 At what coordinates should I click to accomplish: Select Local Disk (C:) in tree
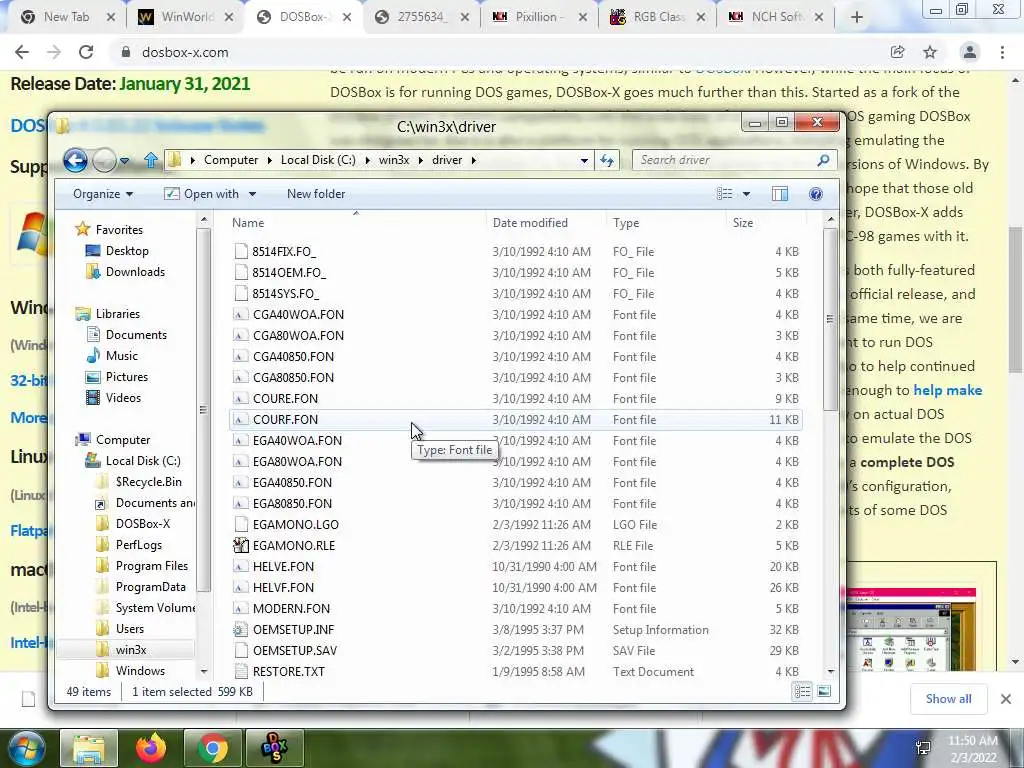coord(143,461)
